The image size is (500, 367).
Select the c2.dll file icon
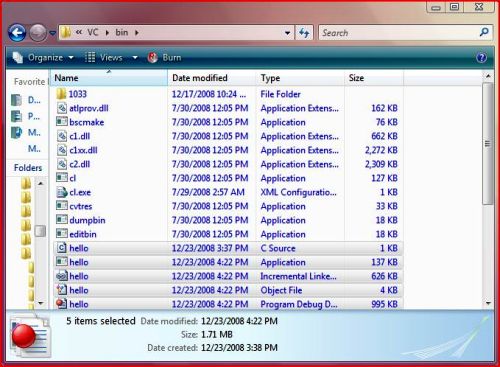point(62,164)
